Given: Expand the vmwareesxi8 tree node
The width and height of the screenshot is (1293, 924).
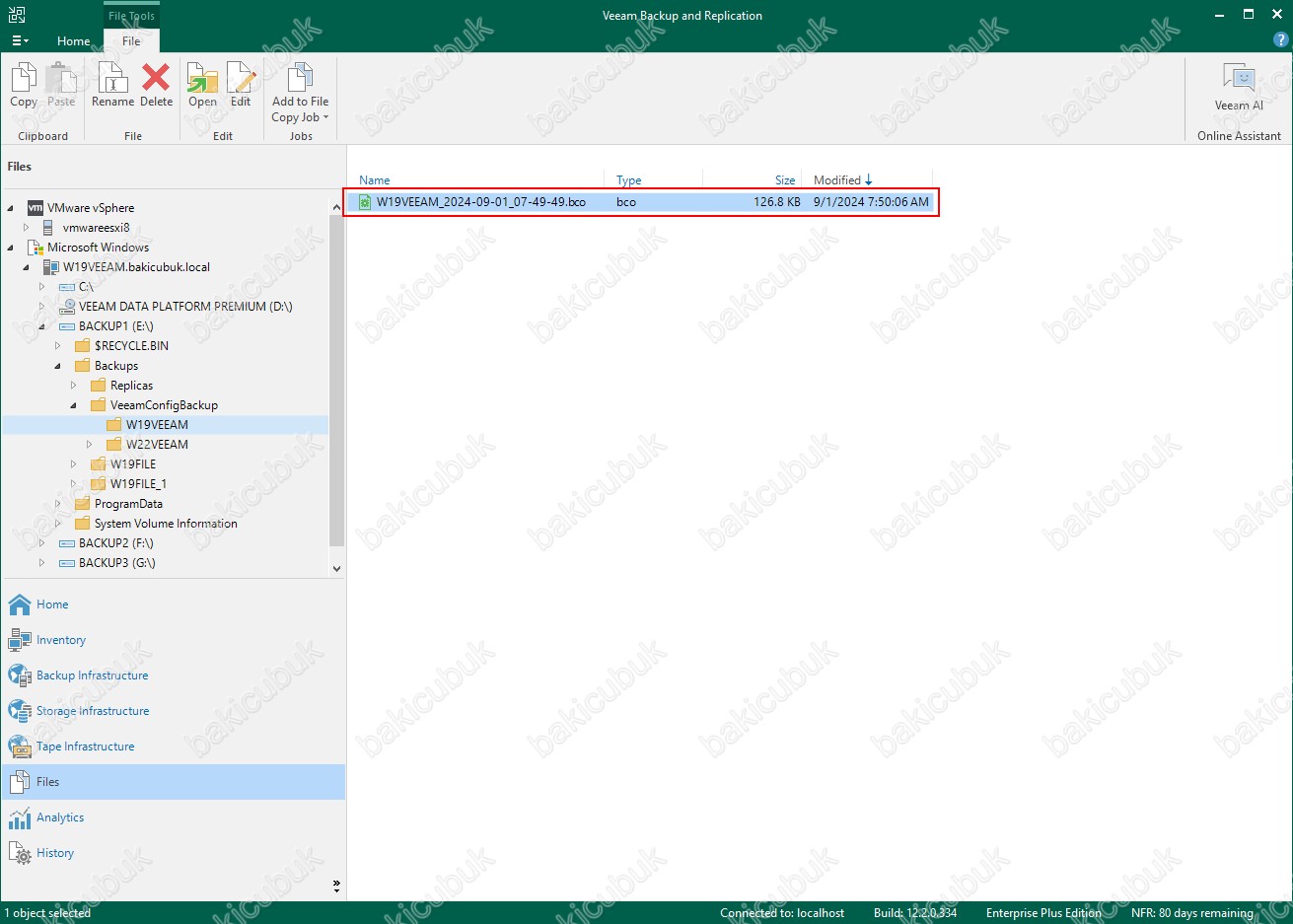Looking at the screenshot, I should pyautogui.click(x=27, y=228).
